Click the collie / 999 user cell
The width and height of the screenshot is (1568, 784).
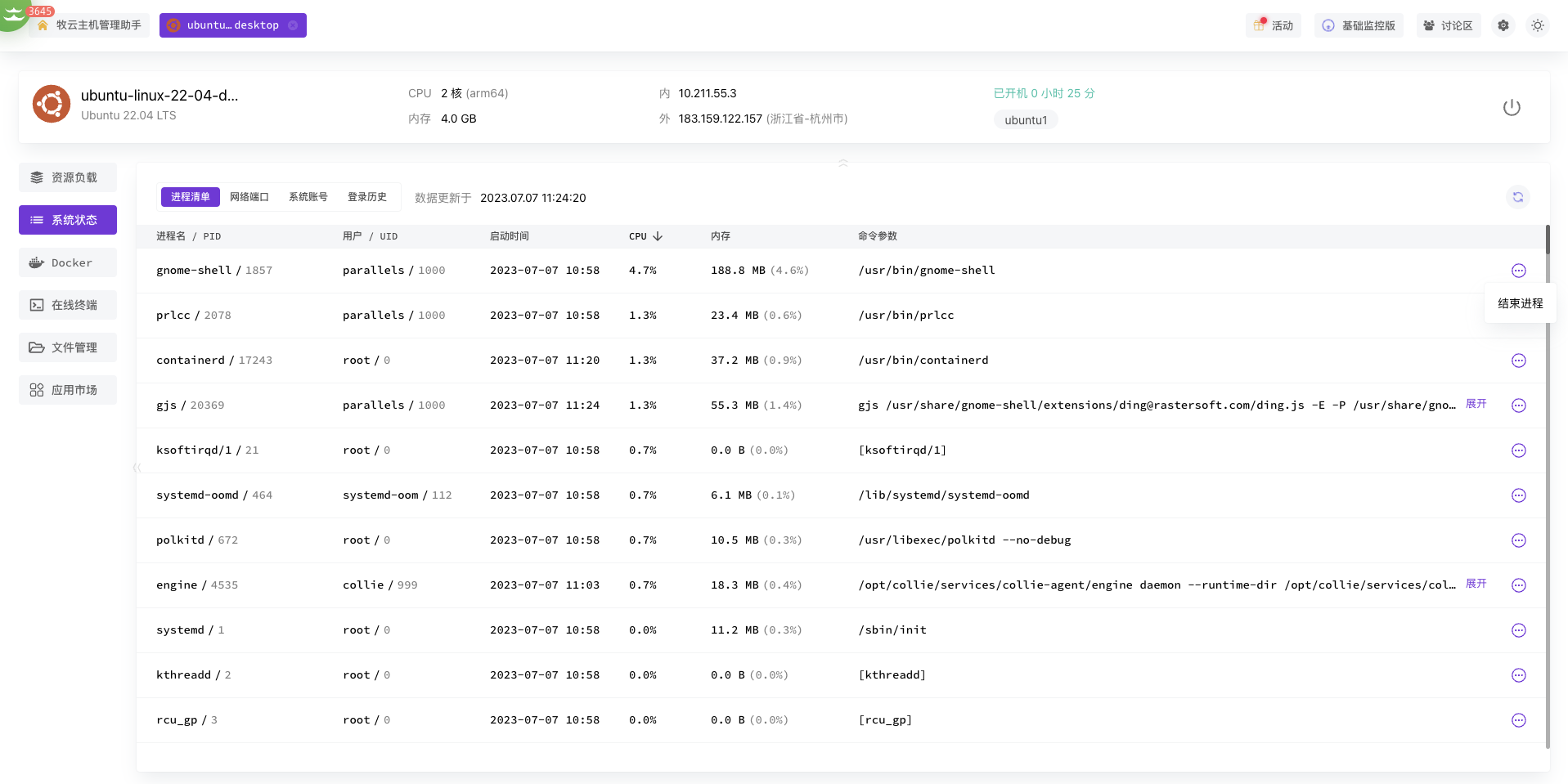tap(380, 585)
